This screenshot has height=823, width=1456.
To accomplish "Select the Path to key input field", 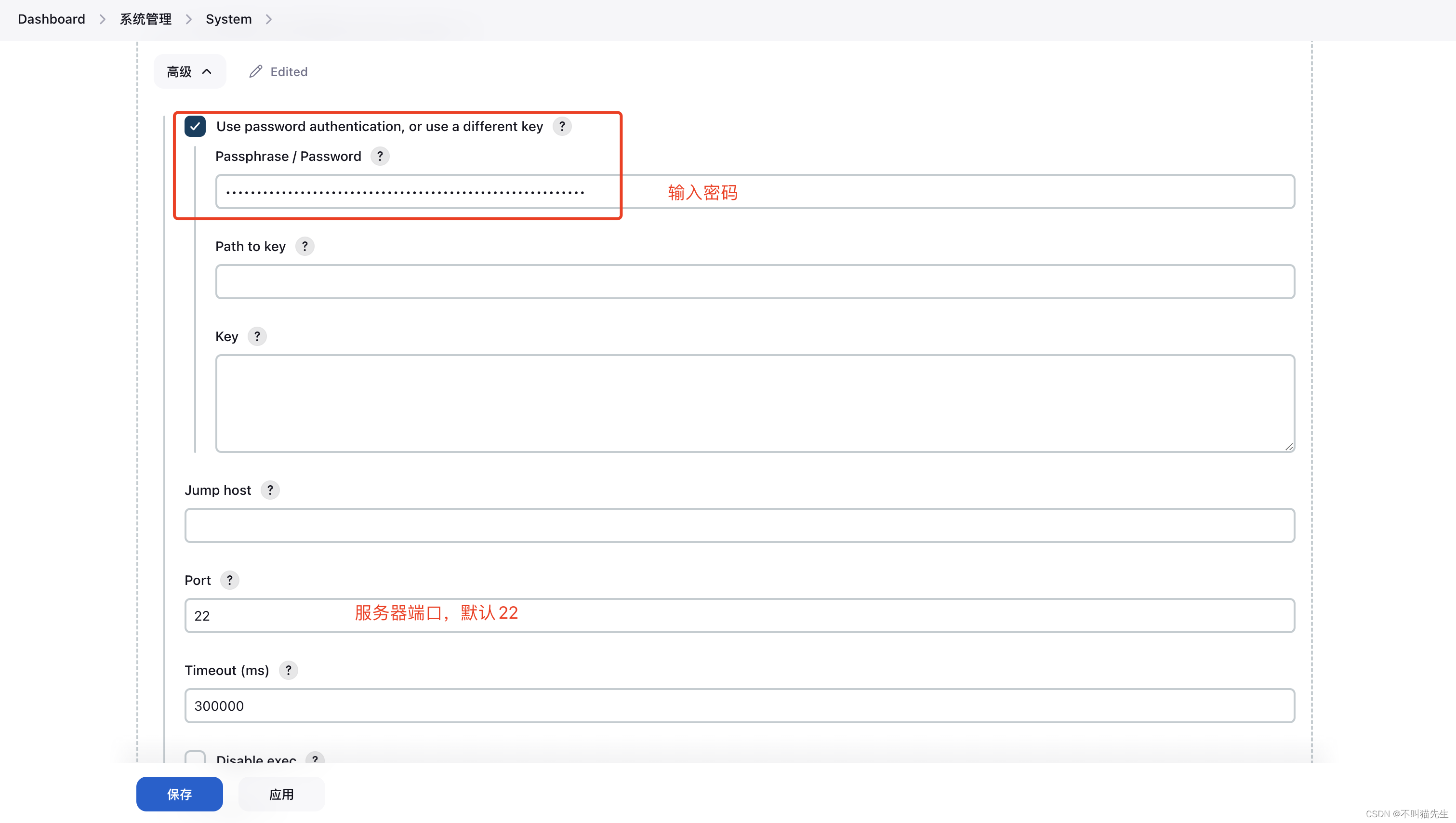I will [x=755, y=281].
